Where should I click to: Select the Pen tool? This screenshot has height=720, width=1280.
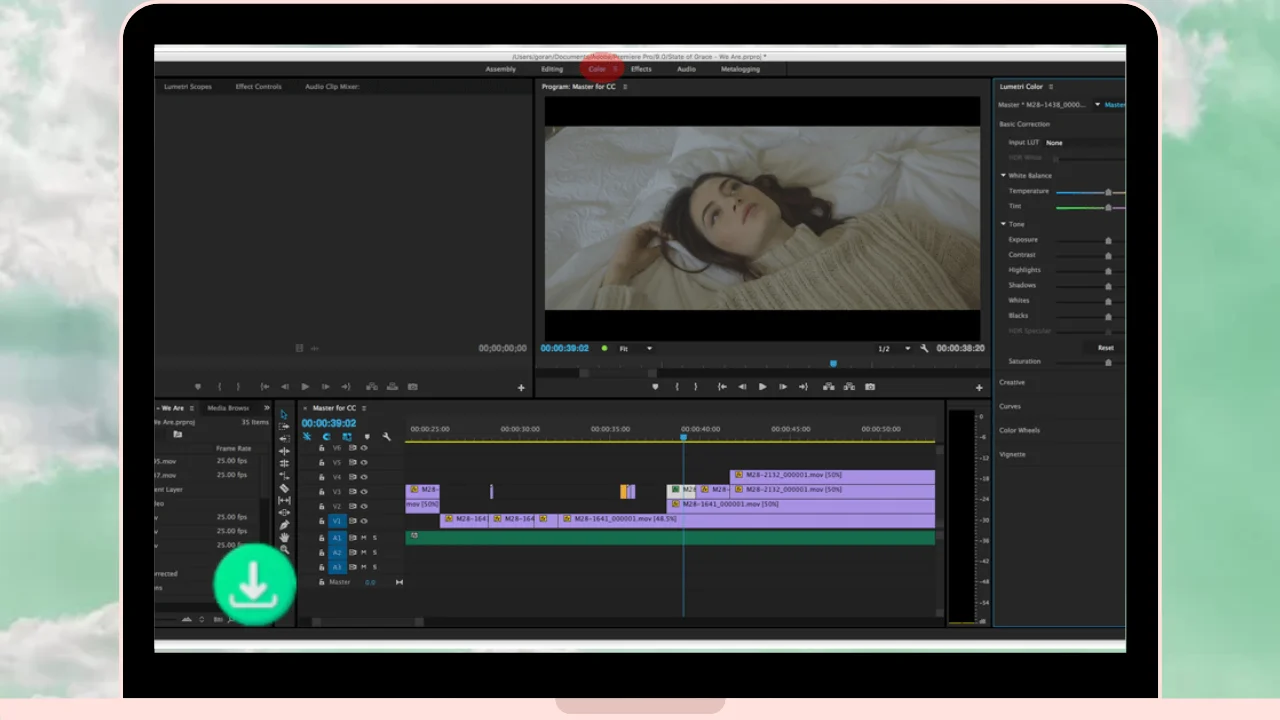pos(284,525)
